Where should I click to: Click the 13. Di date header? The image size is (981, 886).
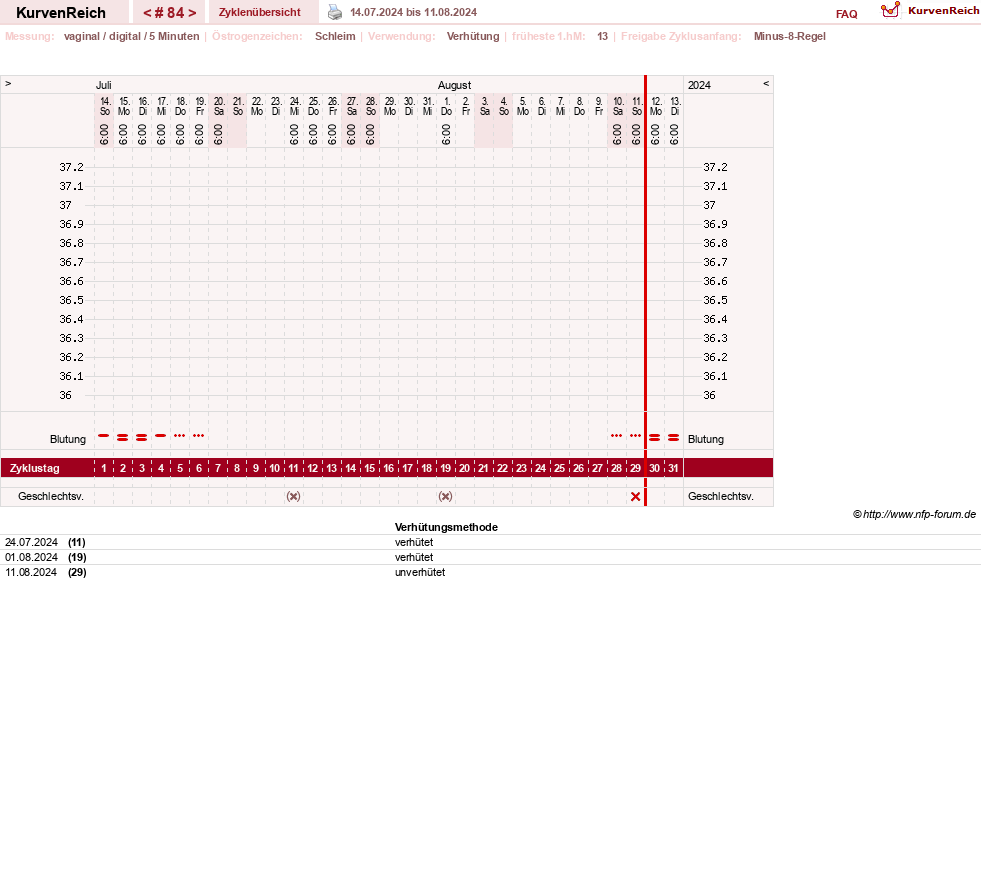point(674,106)
